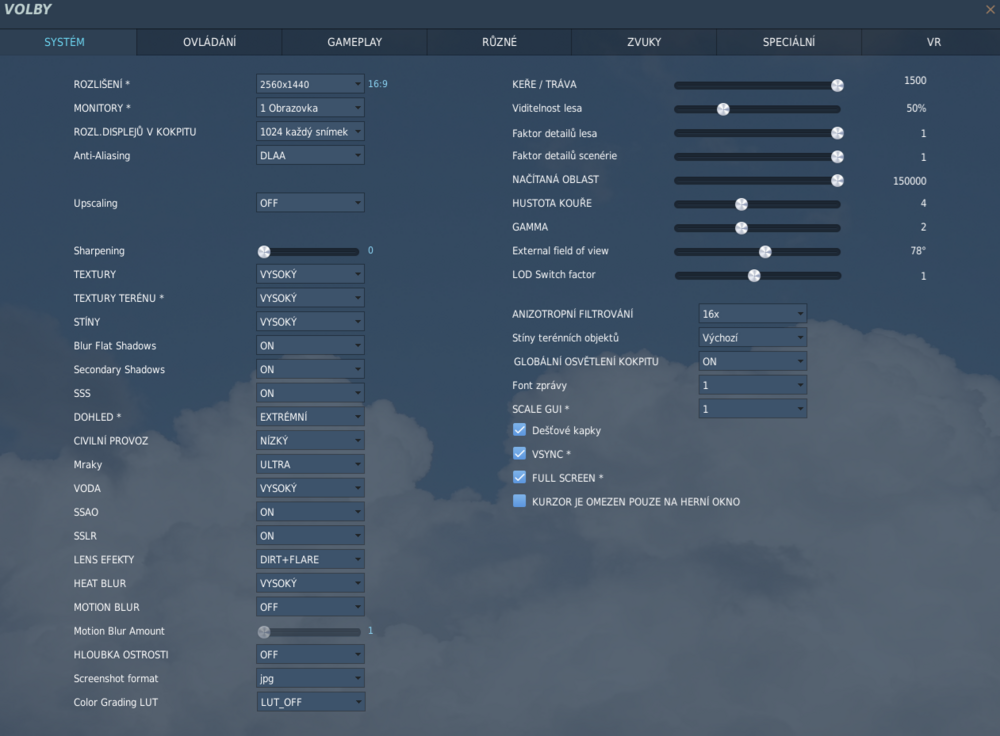The image size is (1000, 736).
Task: Open the Color Grading LUT dropdown
Action: click(x=310, y=702)
